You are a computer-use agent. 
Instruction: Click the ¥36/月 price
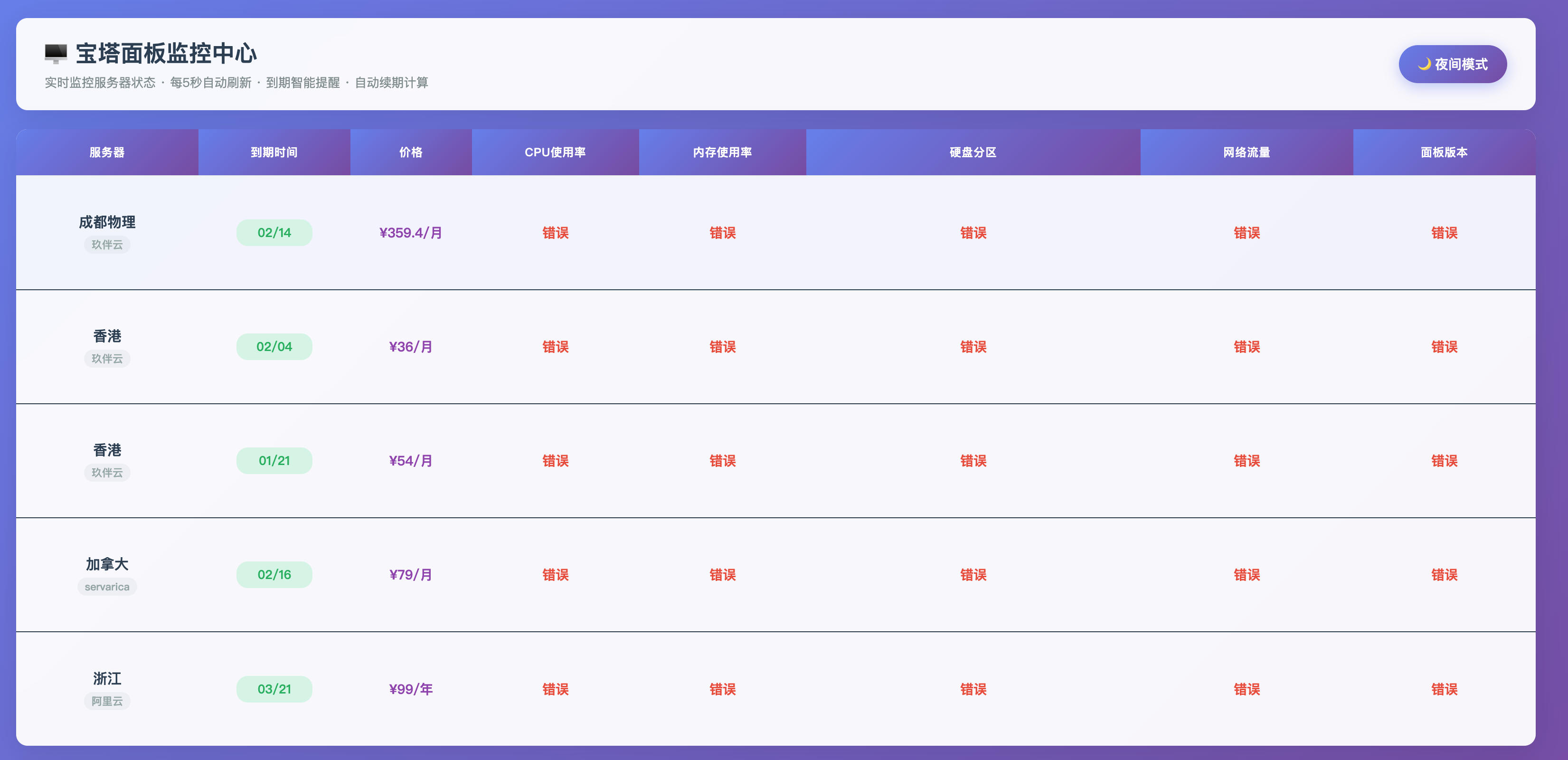click(411, 346)
